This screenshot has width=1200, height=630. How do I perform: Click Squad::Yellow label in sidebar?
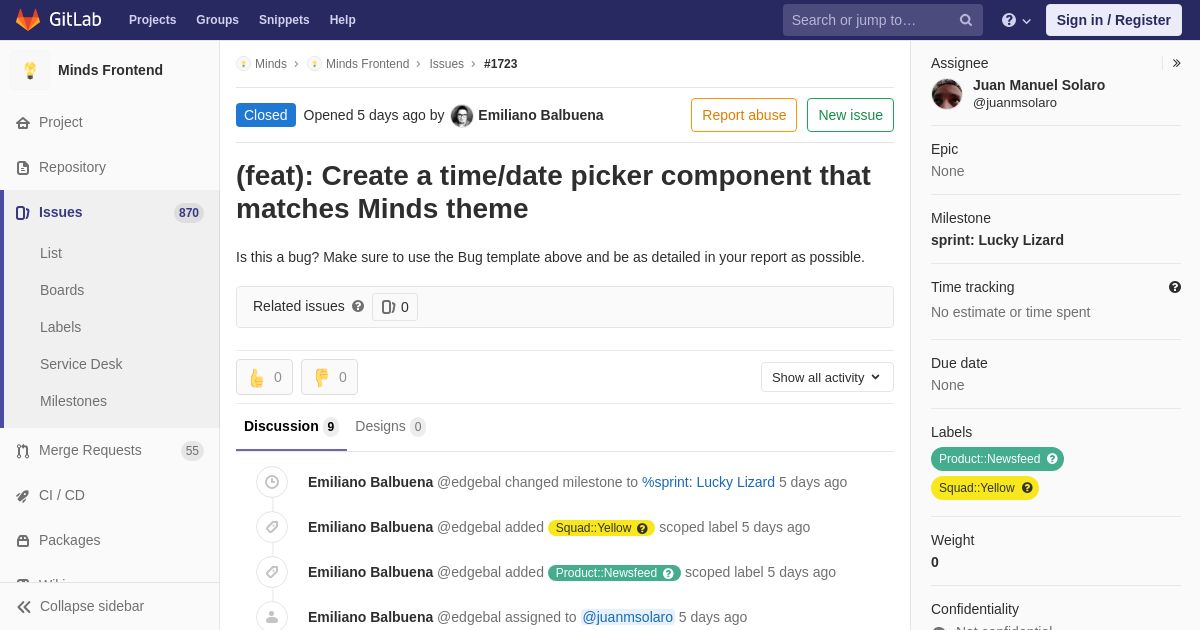pyautogui.click(x=985, y=488)
